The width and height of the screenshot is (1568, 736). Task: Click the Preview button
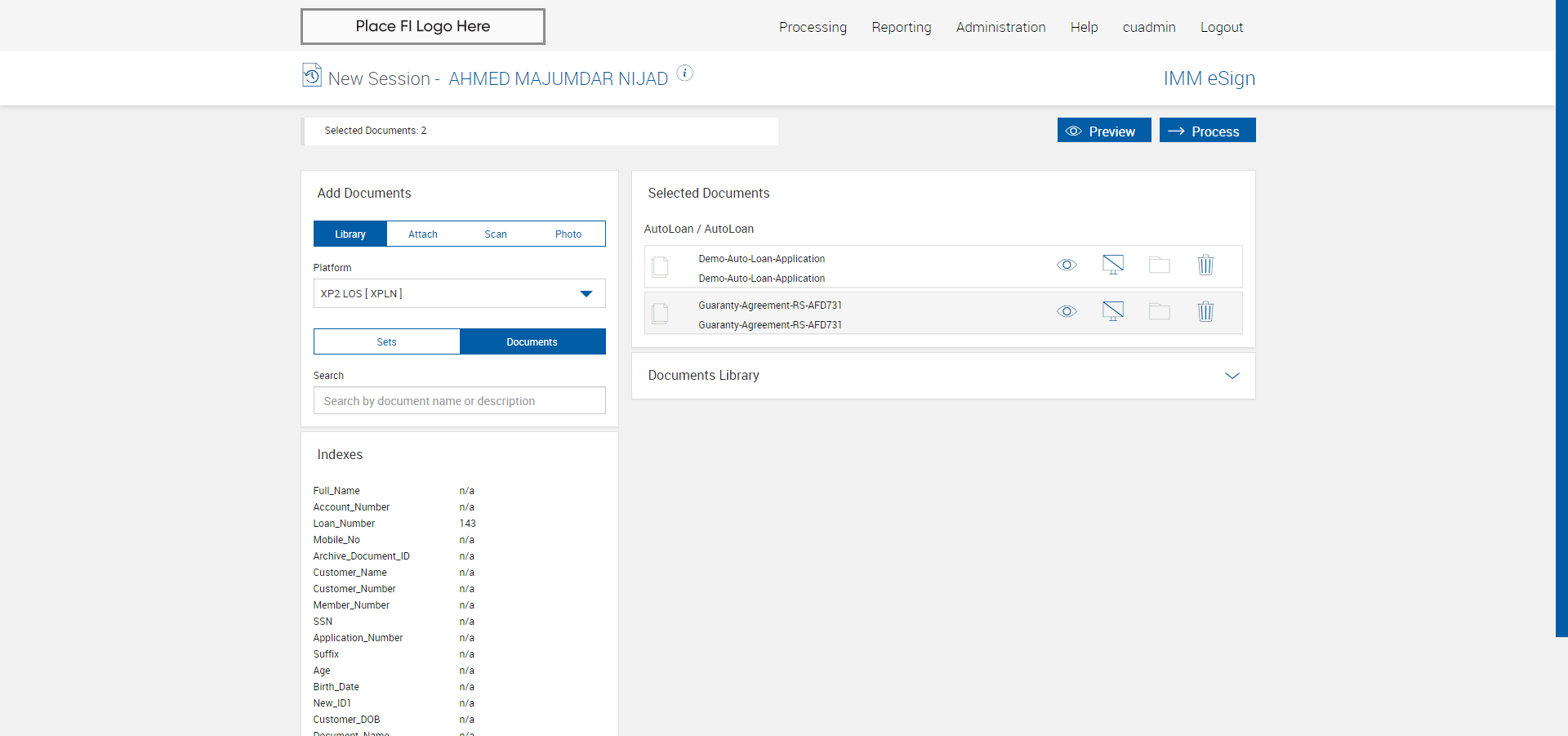point(1103,131)
